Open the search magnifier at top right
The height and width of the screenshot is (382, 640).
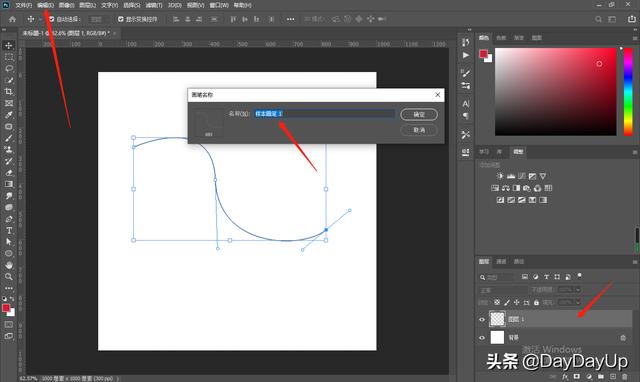tap(598, 19)
